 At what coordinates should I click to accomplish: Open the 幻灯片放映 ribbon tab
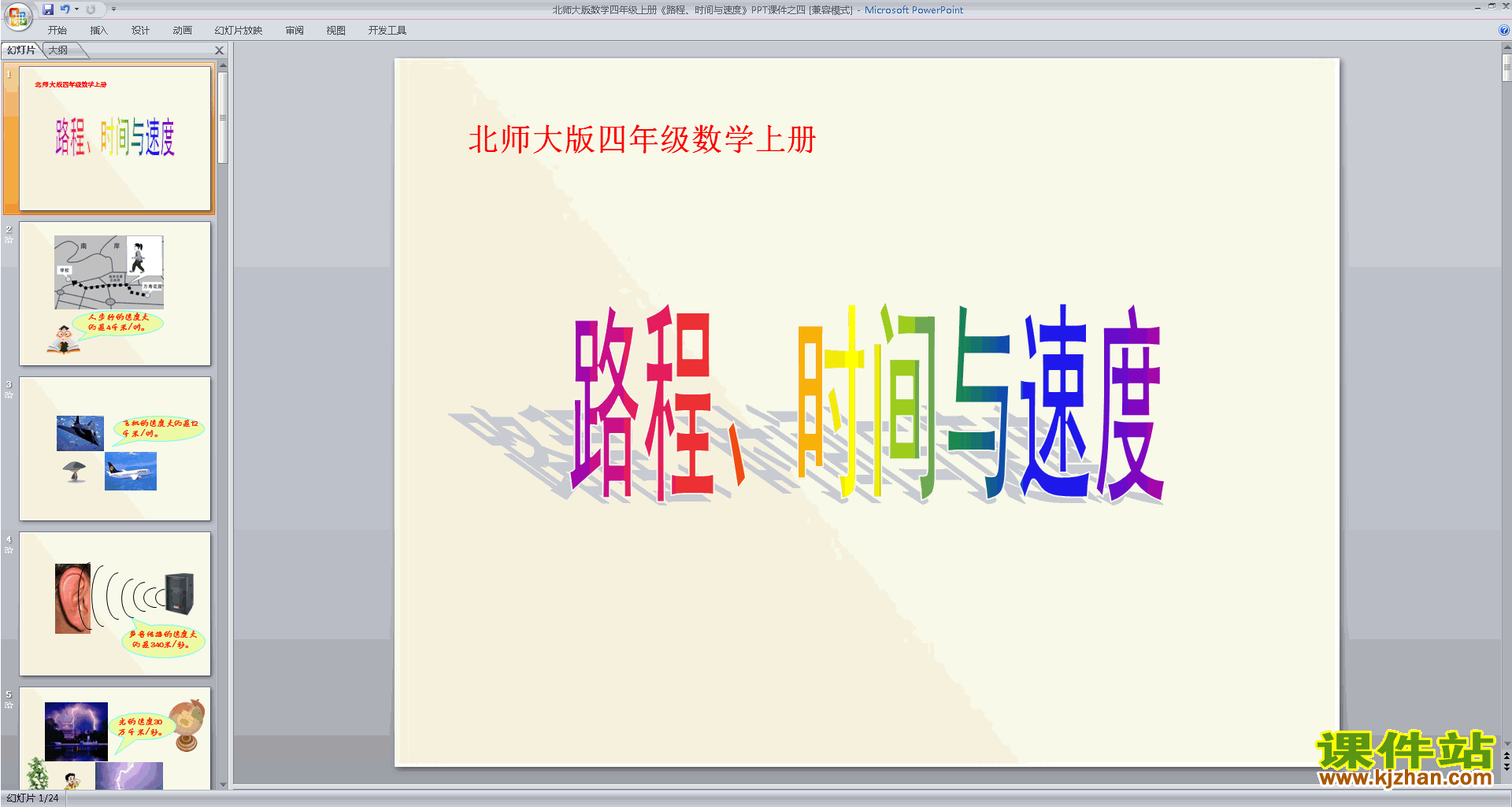pyautogui.click(x=238, y=31)
